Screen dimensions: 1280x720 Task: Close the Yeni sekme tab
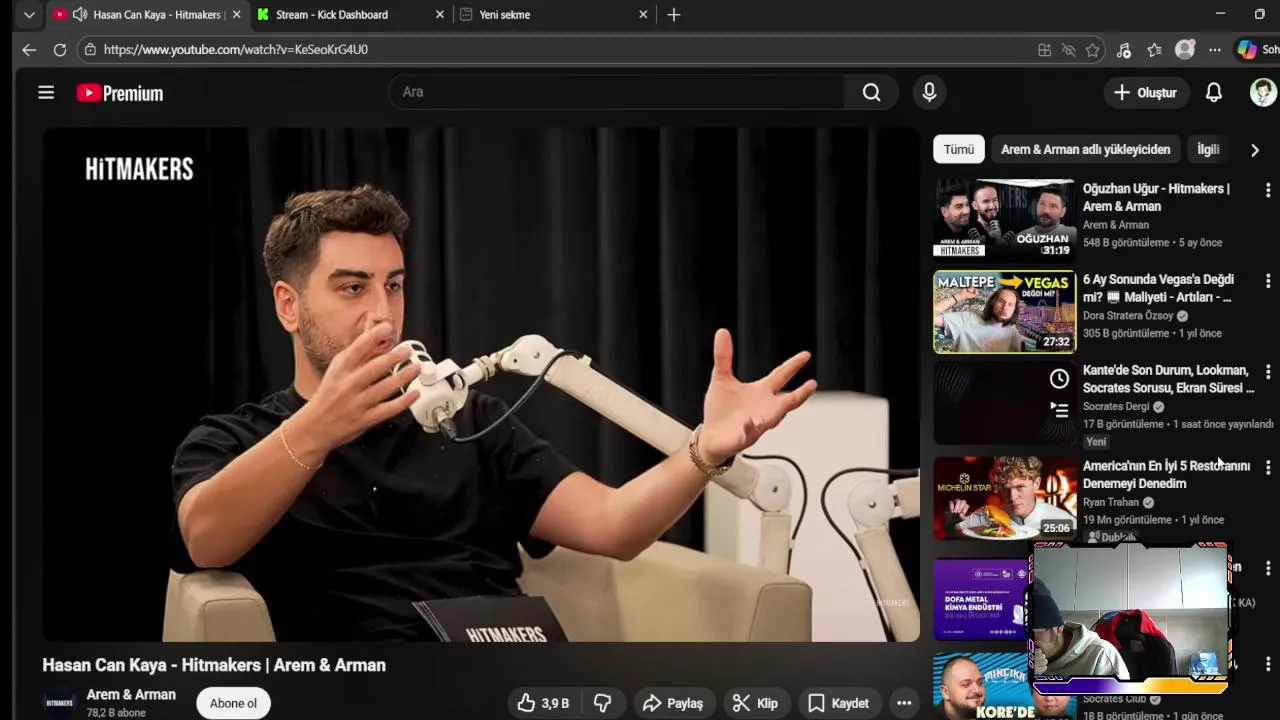[x=643, y=15]
